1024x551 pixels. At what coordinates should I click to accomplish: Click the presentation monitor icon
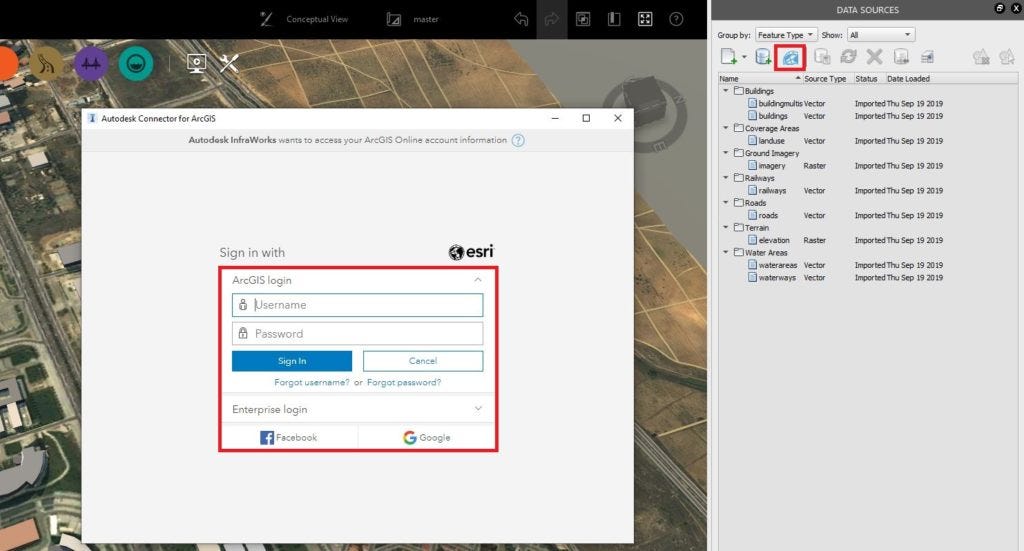[x=197, y=63]
